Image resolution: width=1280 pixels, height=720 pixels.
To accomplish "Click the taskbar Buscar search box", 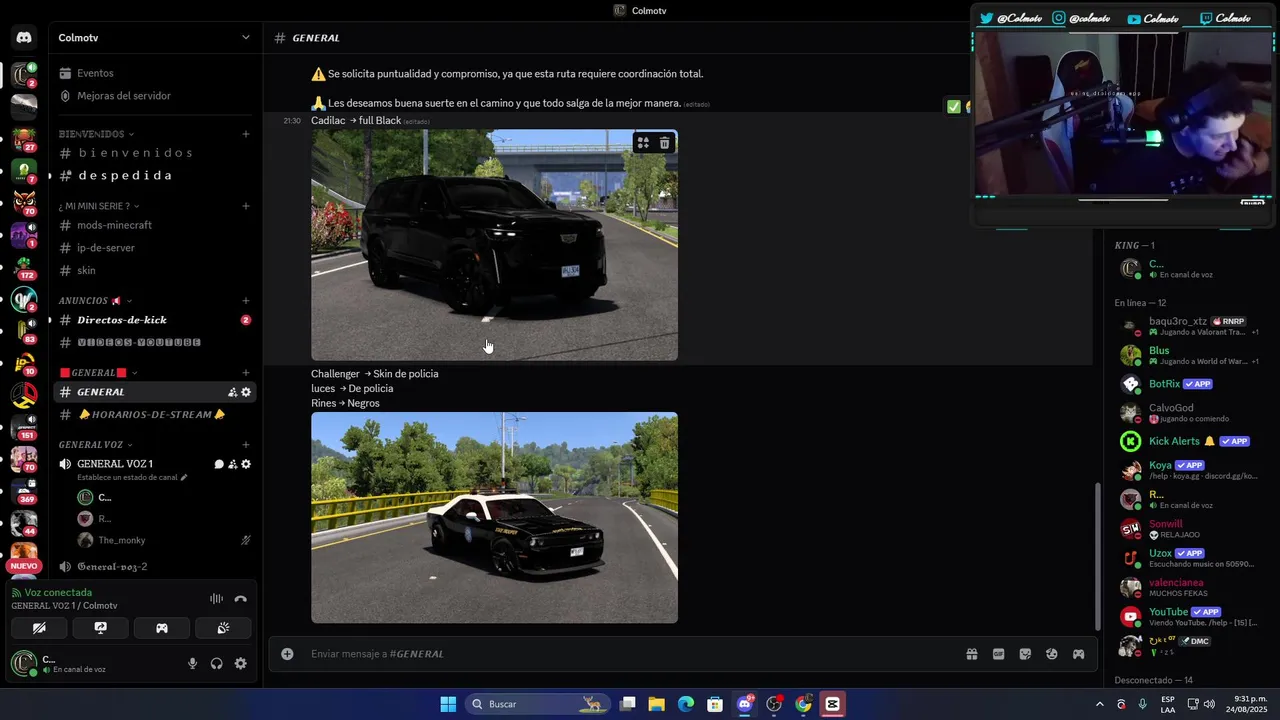I will [537, 704].
